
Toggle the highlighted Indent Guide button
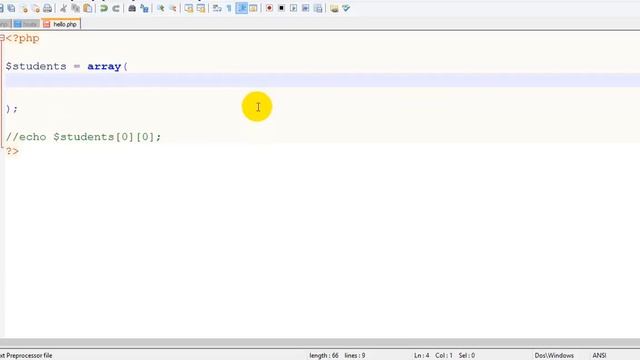[242, 8]
